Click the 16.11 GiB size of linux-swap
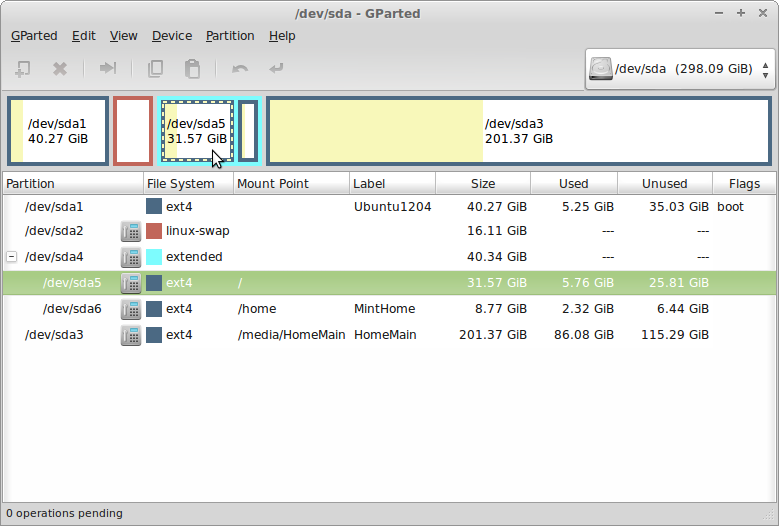 [497, 231]
